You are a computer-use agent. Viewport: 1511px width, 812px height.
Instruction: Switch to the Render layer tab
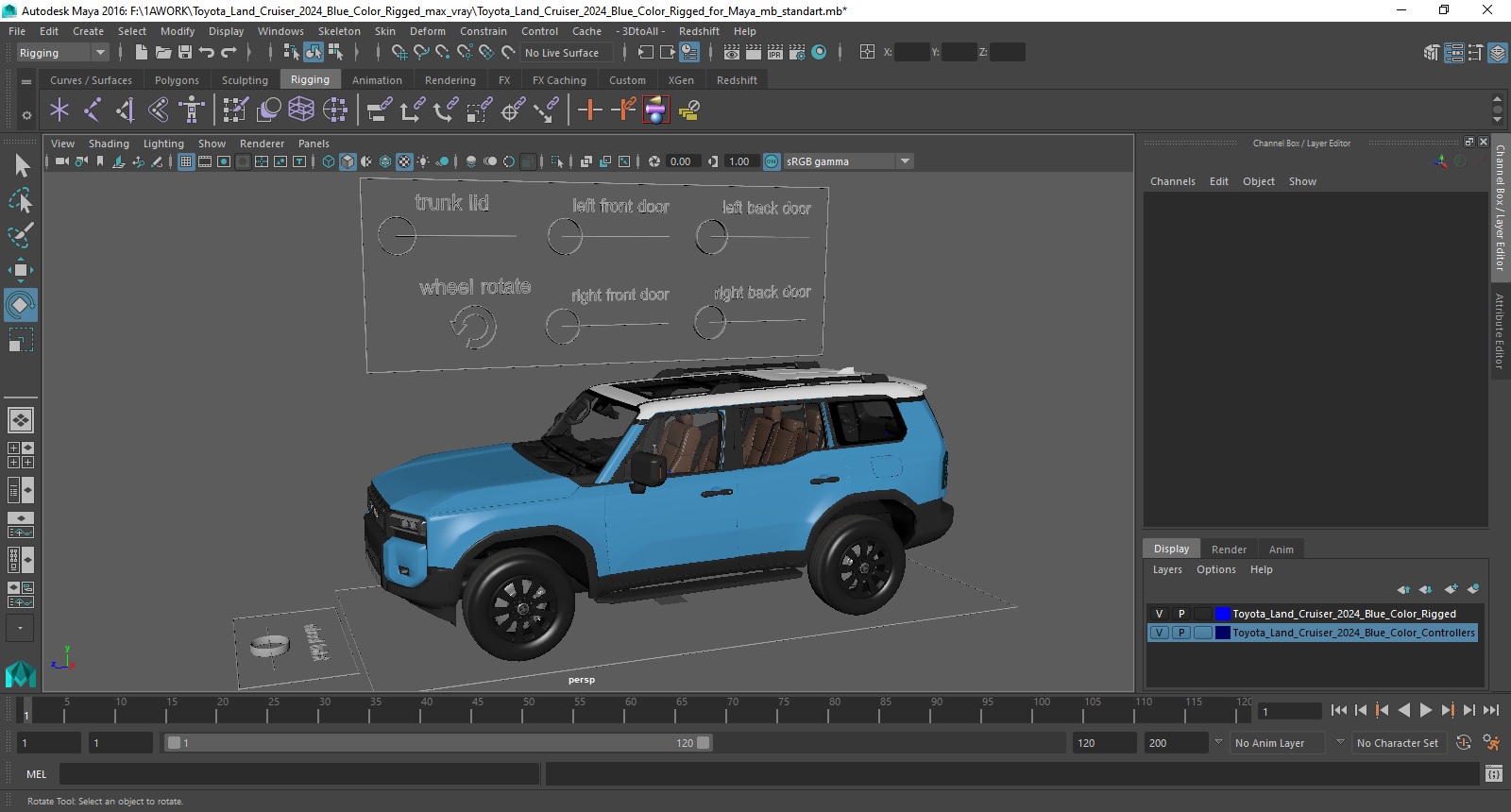[1229, 549]
